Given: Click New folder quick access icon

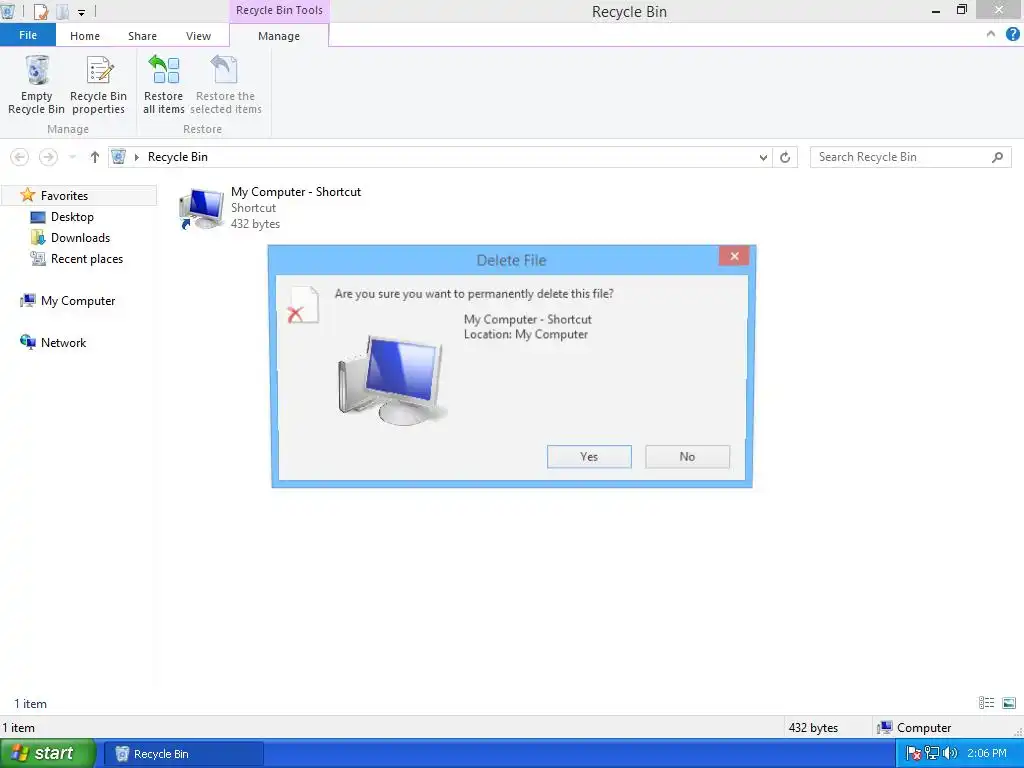Looking at the screenshot, I should (x=63, y=11).
